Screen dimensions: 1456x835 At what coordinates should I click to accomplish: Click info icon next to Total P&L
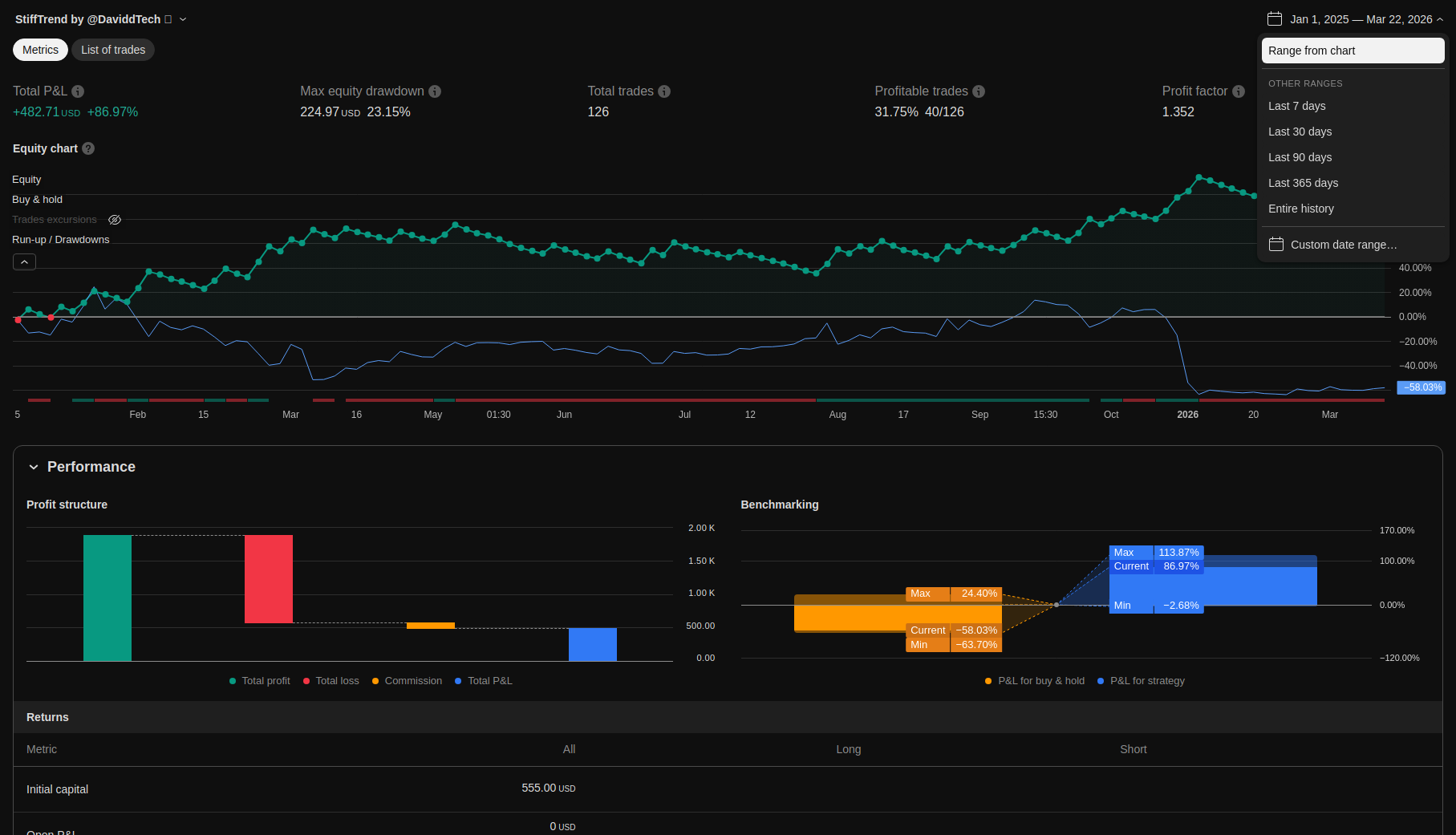tap(78, 91)
